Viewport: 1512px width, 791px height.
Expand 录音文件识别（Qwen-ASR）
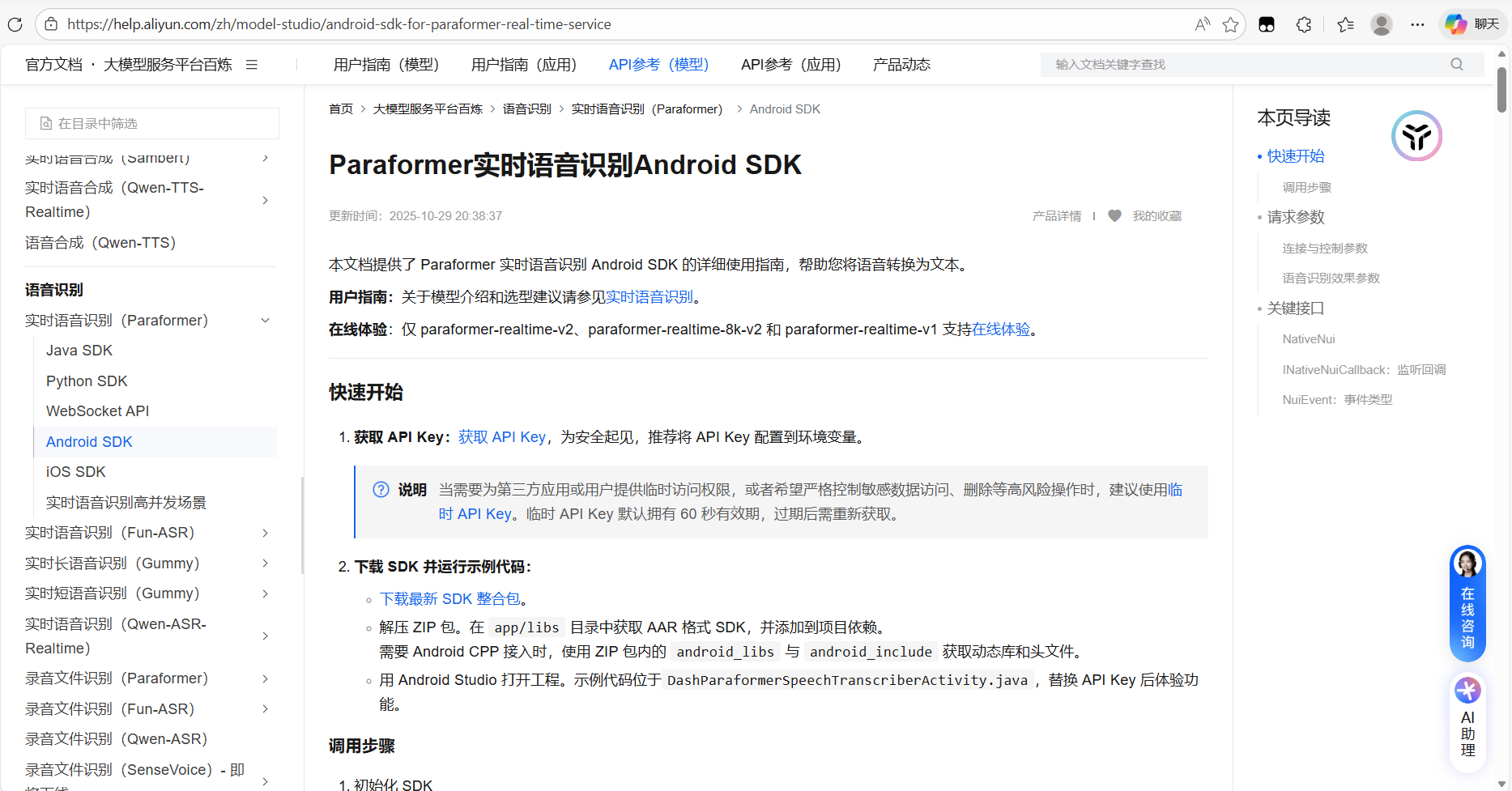(265, 738)
